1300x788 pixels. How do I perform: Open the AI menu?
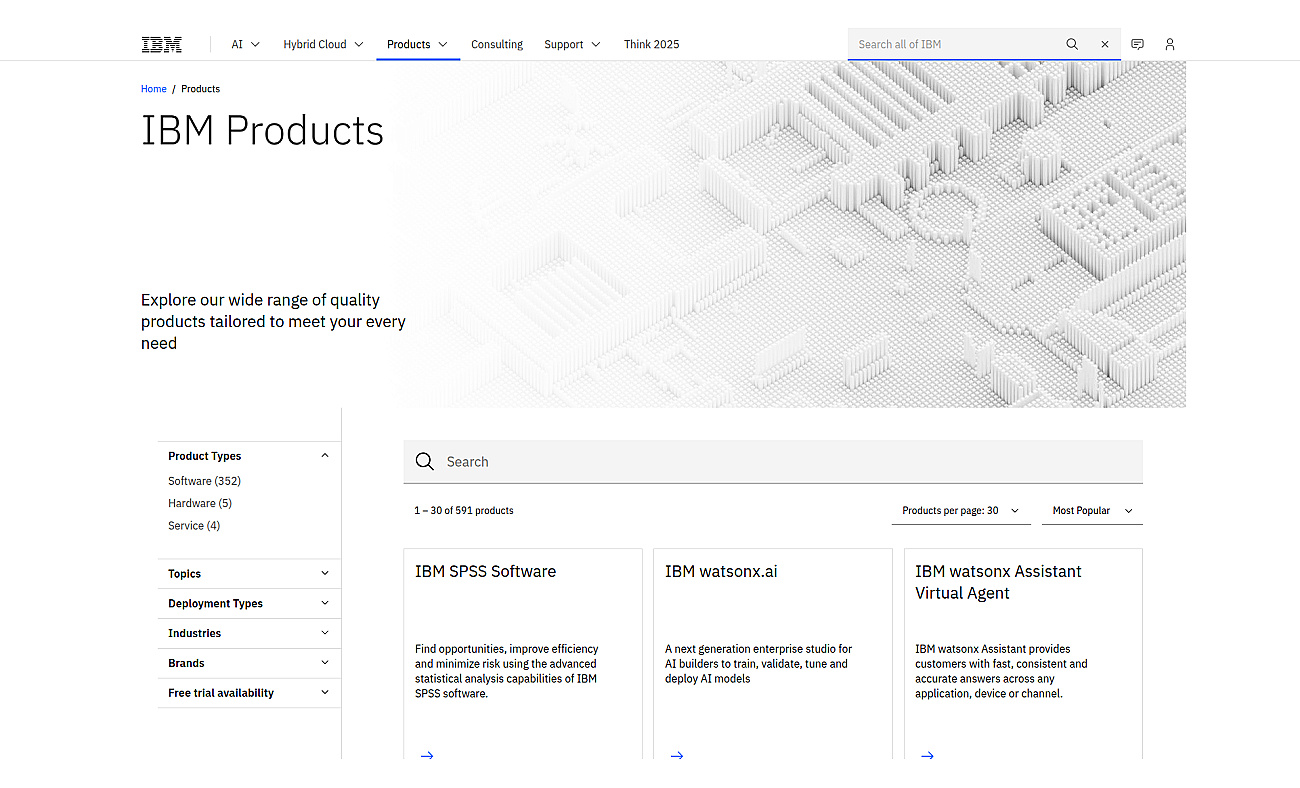tap(246, 44)
